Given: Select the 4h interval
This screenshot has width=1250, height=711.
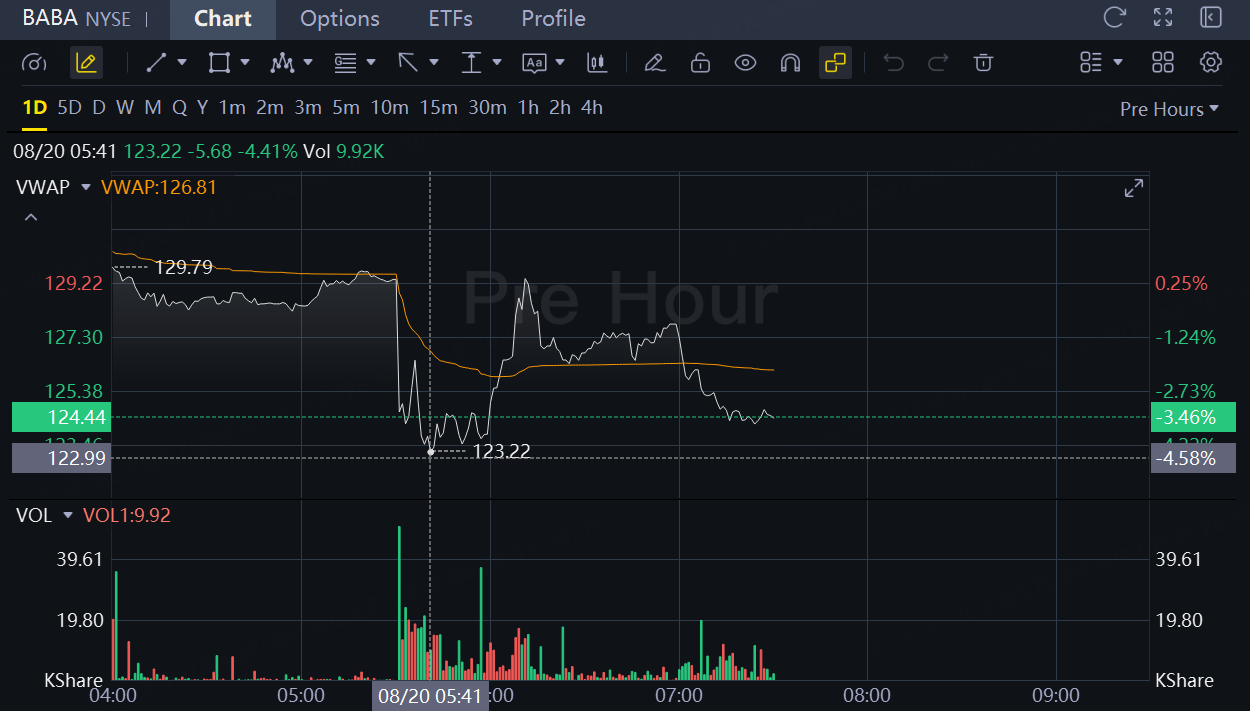Looking at the screenshot, I should tap(592, 108).
